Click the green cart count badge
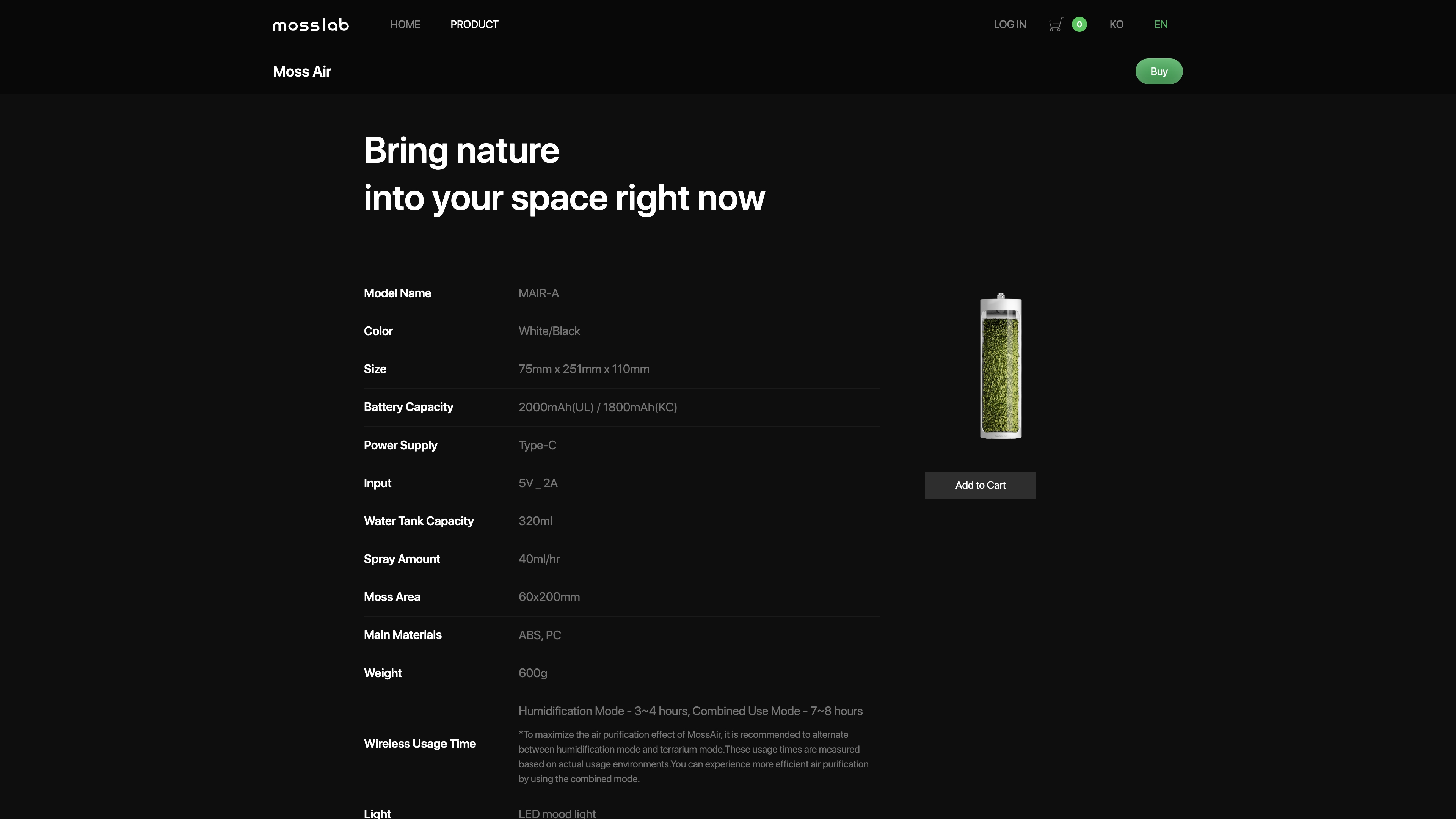 pos(1079,24)
